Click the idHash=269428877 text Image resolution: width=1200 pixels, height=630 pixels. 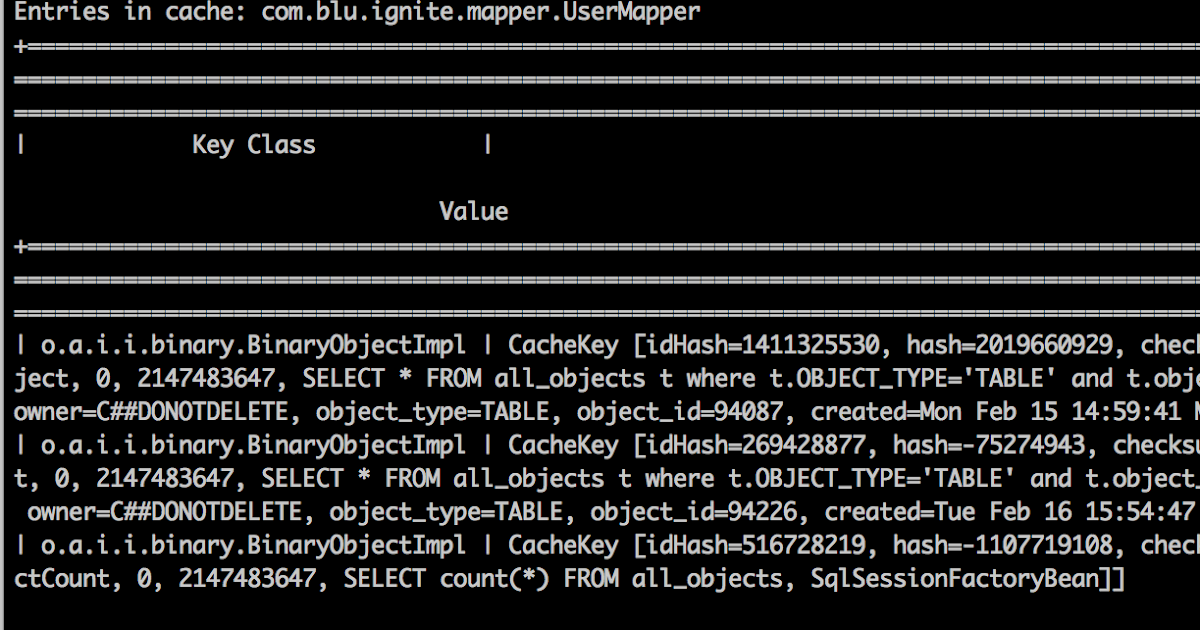point(758,445)
